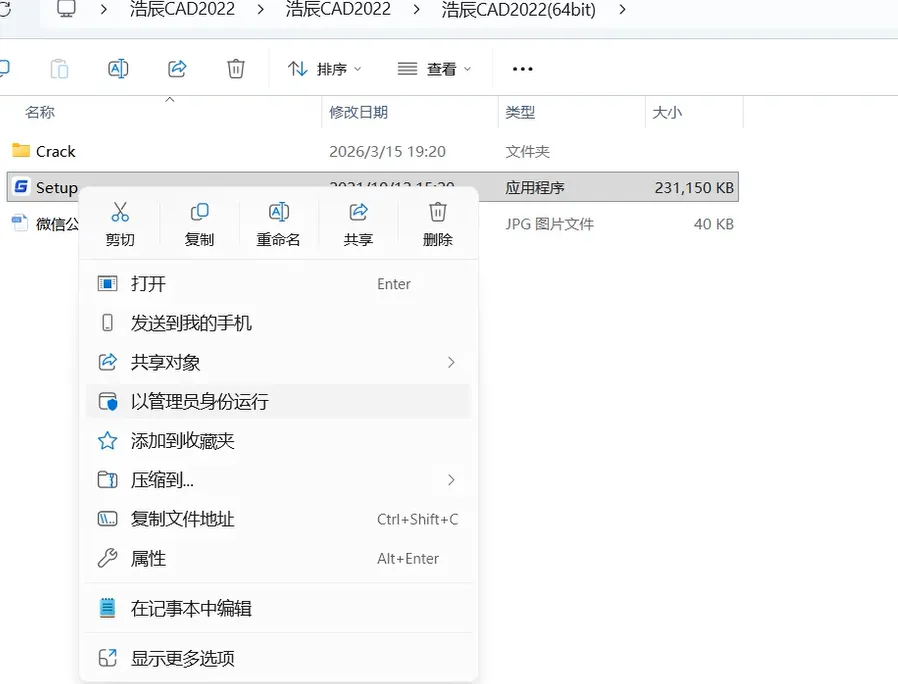Click the toolbar share icon
This screenshot has width=898, height=684.
(x=177, y=69)
